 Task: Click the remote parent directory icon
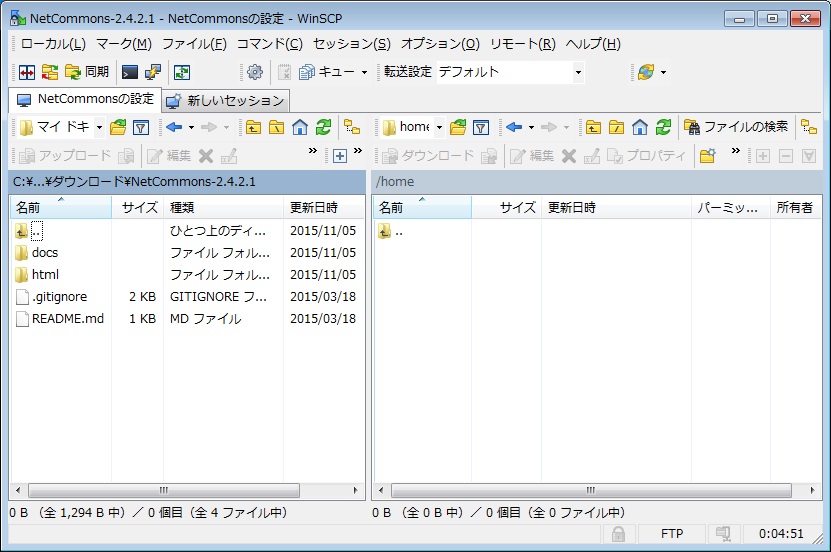[594, 127]
